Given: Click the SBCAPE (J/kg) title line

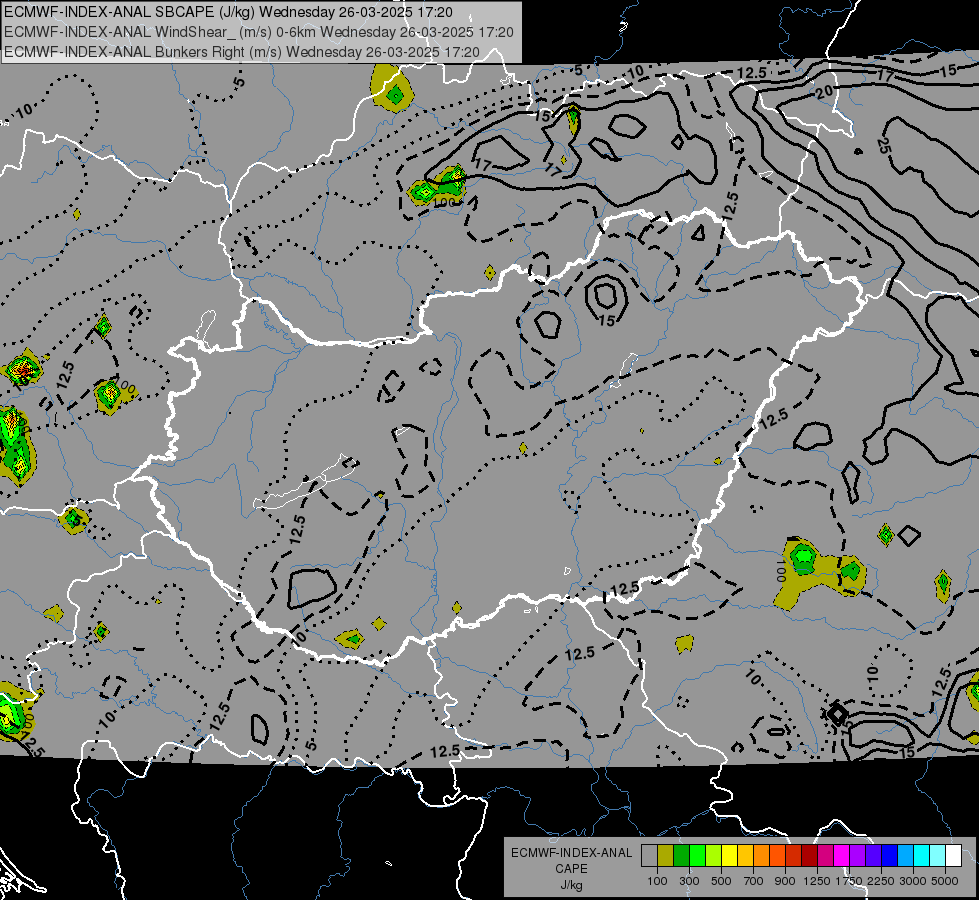Looking at the screenshot, I should click(229, 12).
